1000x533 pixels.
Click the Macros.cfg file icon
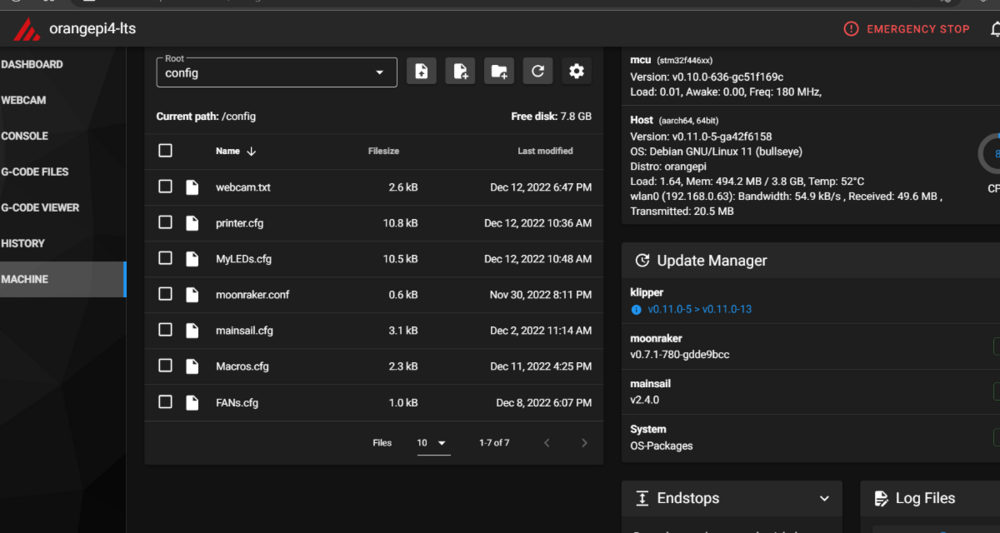coord(192,366)
